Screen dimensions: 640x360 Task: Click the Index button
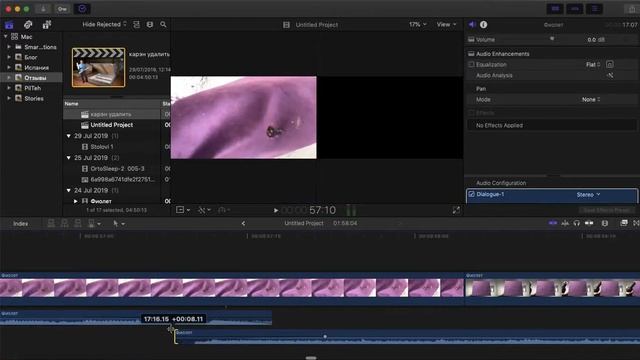coord(20,223)
